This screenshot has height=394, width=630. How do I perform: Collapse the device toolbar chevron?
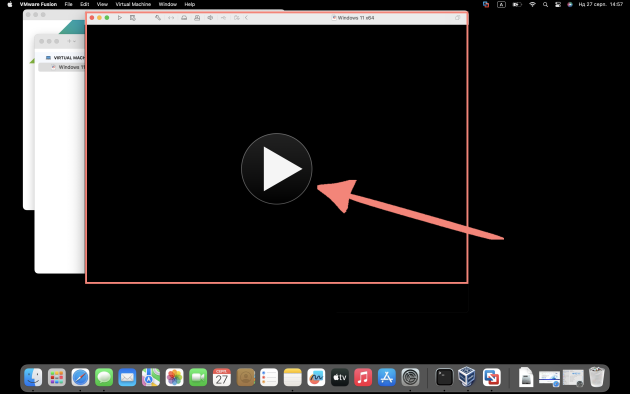click(x=246, y=18)
